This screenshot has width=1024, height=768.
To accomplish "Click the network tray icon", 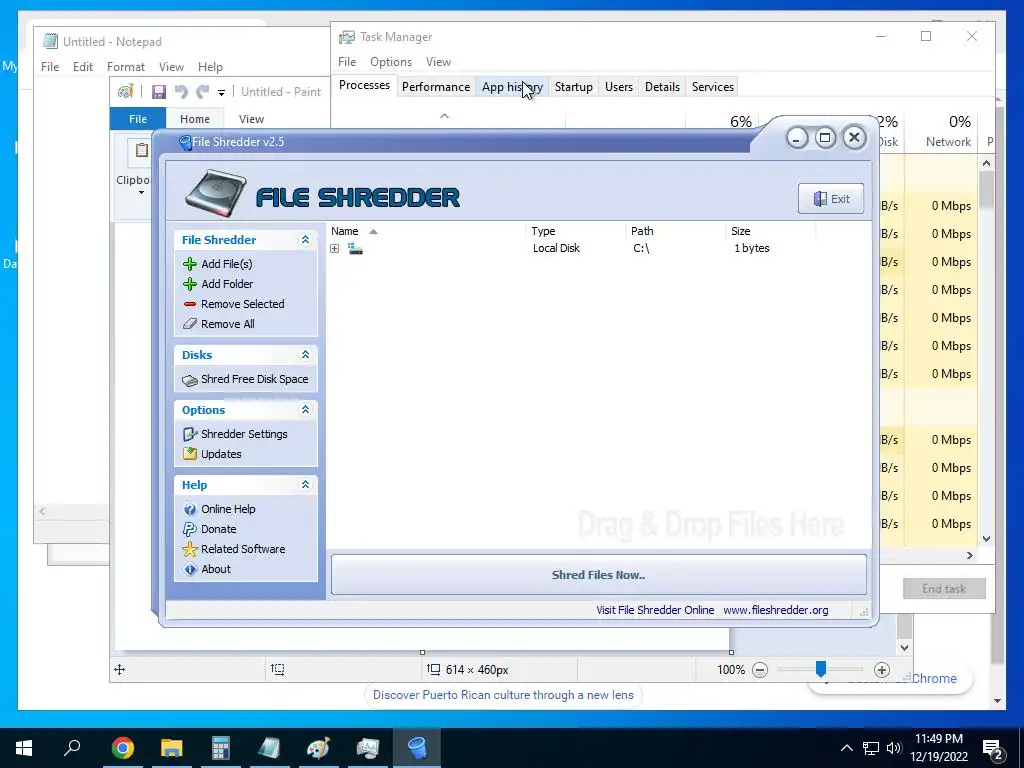I will (871, 748).
